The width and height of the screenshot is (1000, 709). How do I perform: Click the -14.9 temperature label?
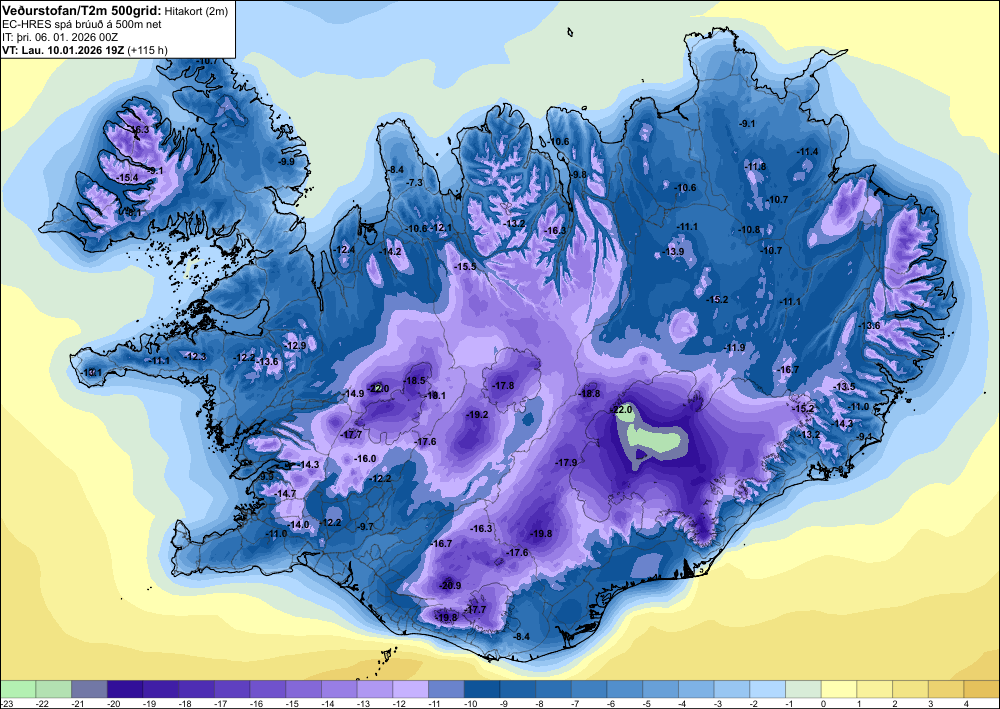[x=353, y=393]
